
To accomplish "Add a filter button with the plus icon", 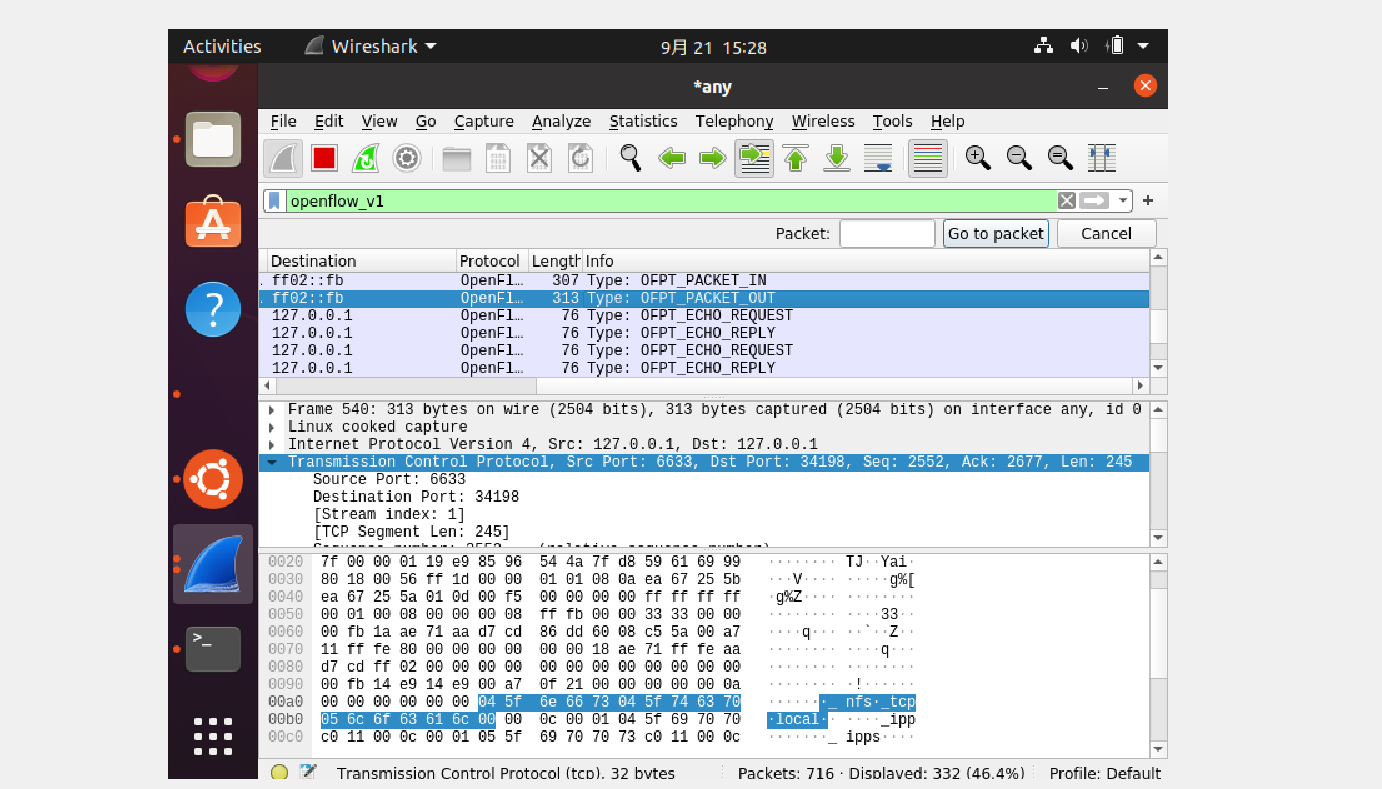I will tap(1148, 201).
